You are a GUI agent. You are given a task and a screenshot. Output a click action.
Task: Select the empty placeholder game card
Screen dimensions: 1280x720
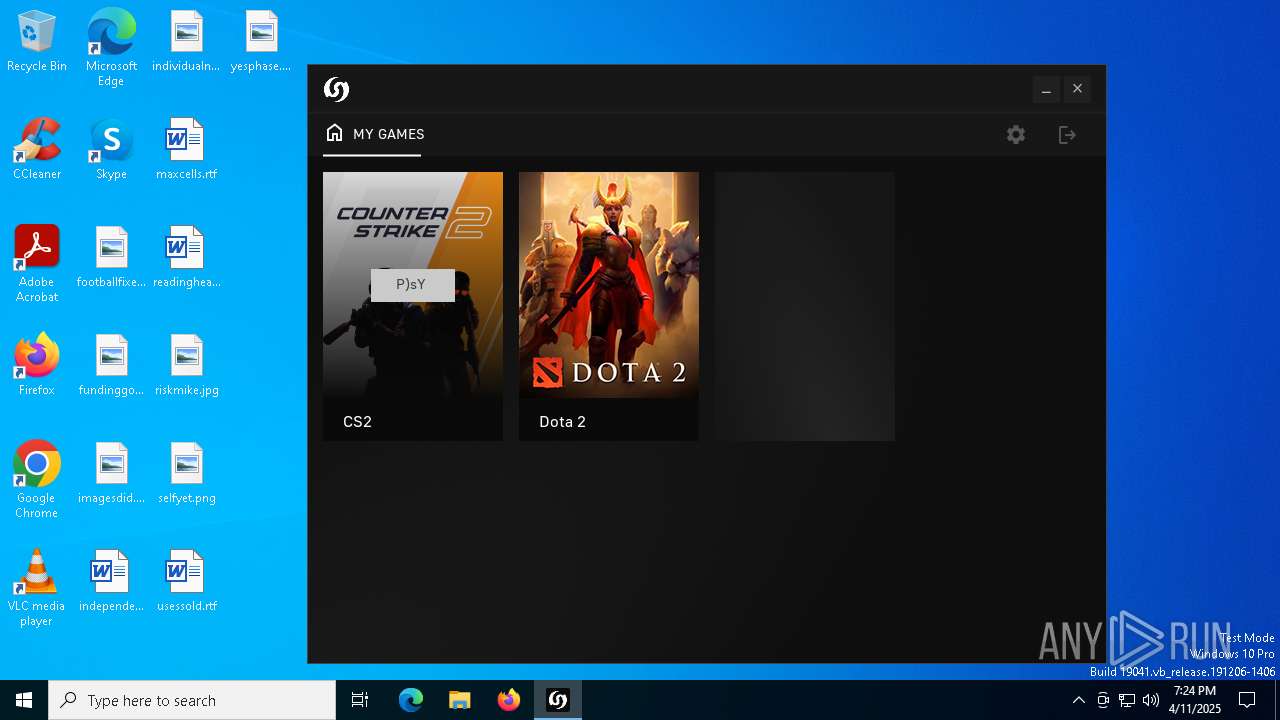tap(804, 306)
